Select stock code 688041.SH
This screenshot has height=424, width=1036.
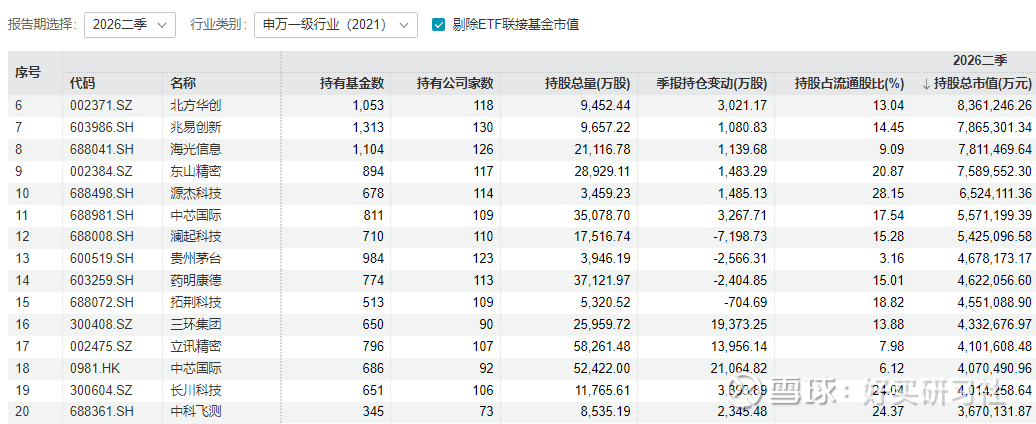102,149
